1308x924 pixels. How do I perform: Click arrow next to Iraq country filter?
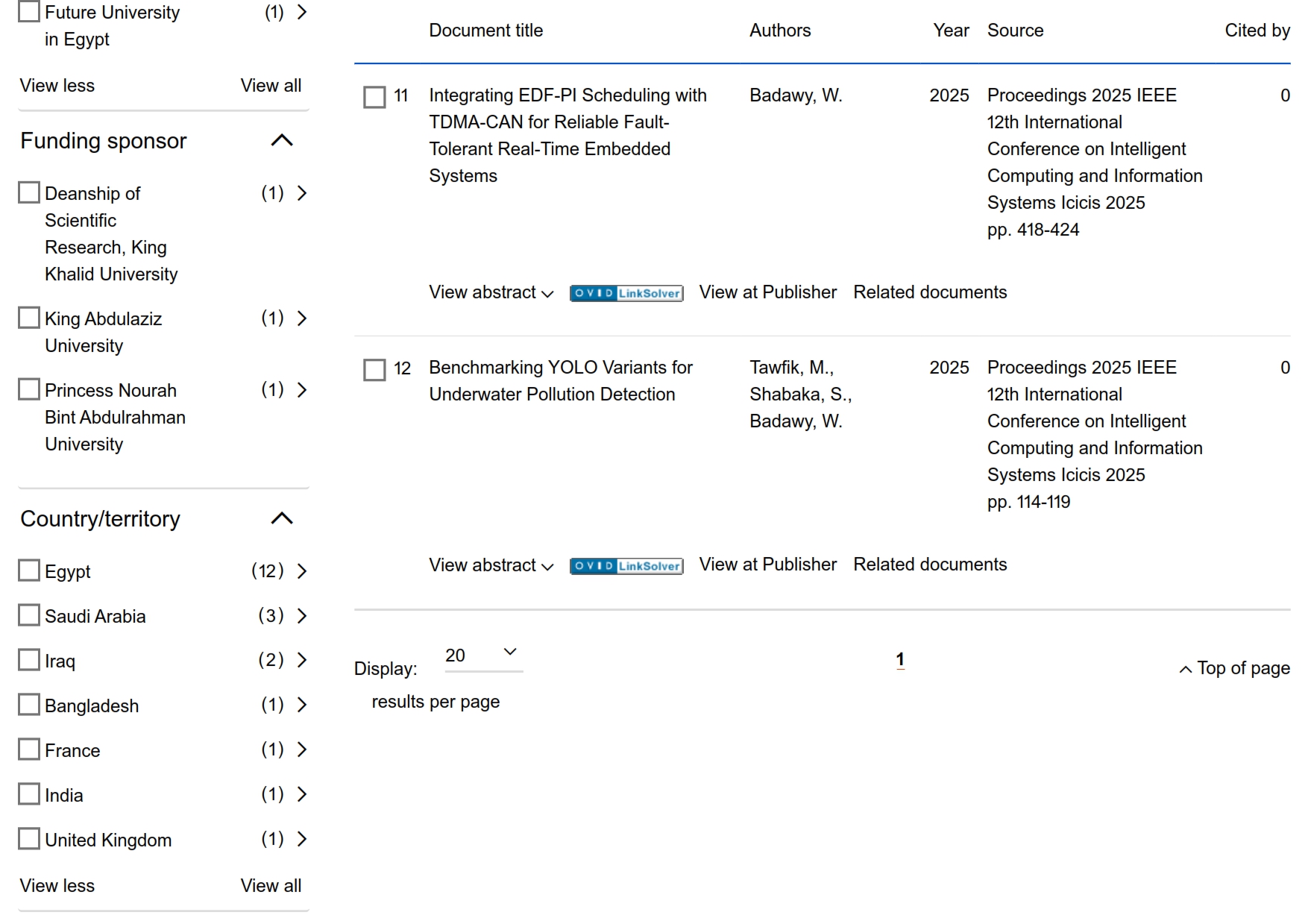tap(302, 660)
